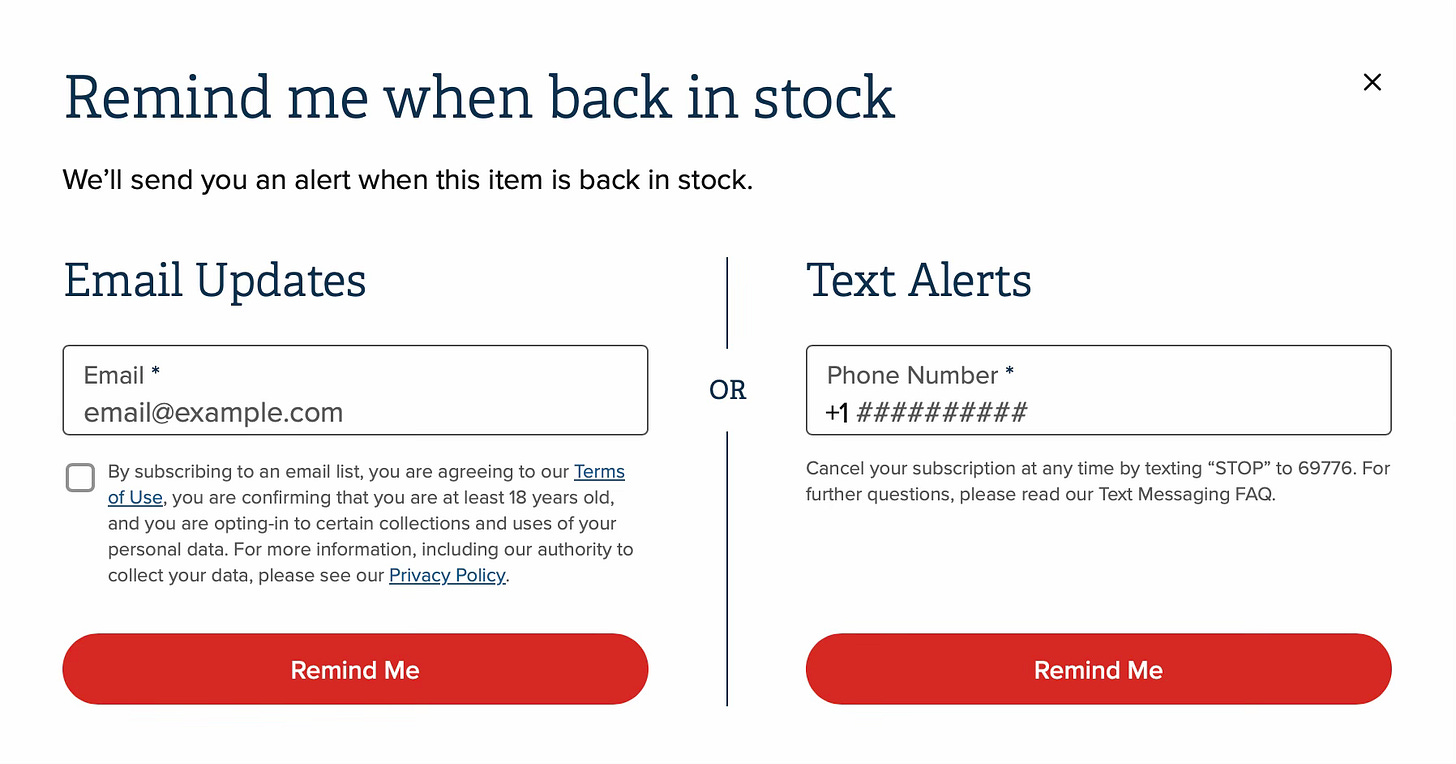Click the 'We'll send you an alert' subtitle

tap(407, 180)
